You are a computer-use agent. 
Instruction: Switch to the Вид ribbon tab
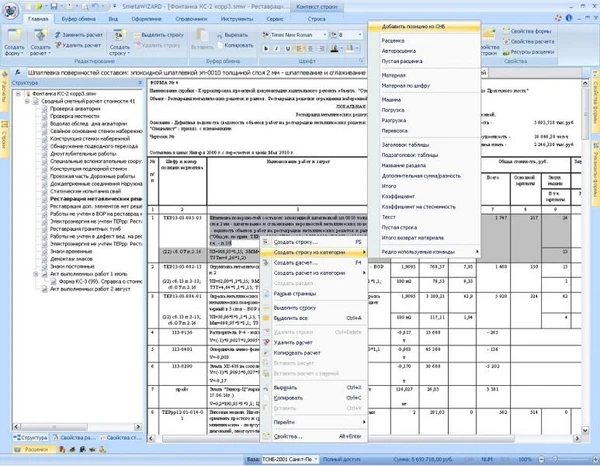point(113,19)
